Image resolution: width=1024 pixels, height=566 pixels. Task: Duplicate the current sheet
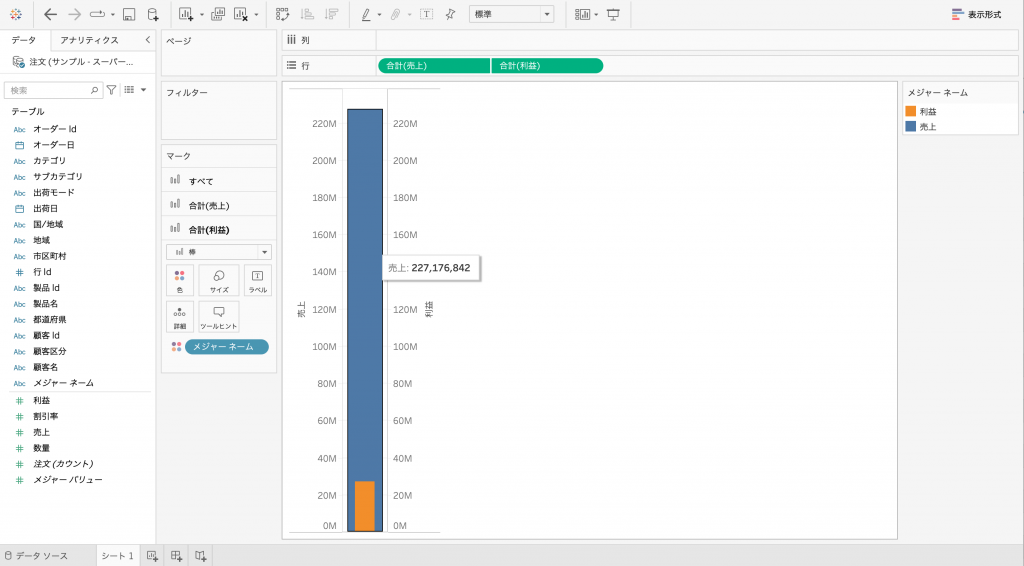click(218, 14)
